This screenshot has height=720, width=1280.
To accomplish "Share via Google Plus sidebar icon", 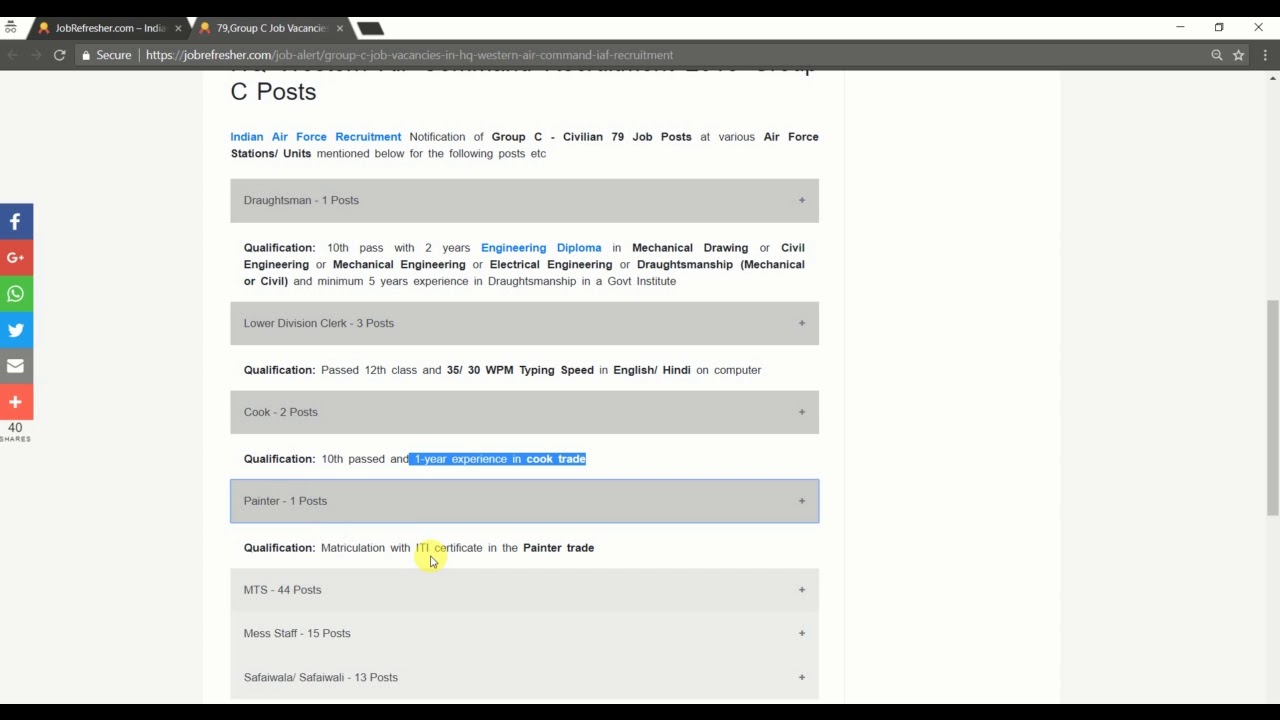I will pyautogui.click(x=16, y=257).
